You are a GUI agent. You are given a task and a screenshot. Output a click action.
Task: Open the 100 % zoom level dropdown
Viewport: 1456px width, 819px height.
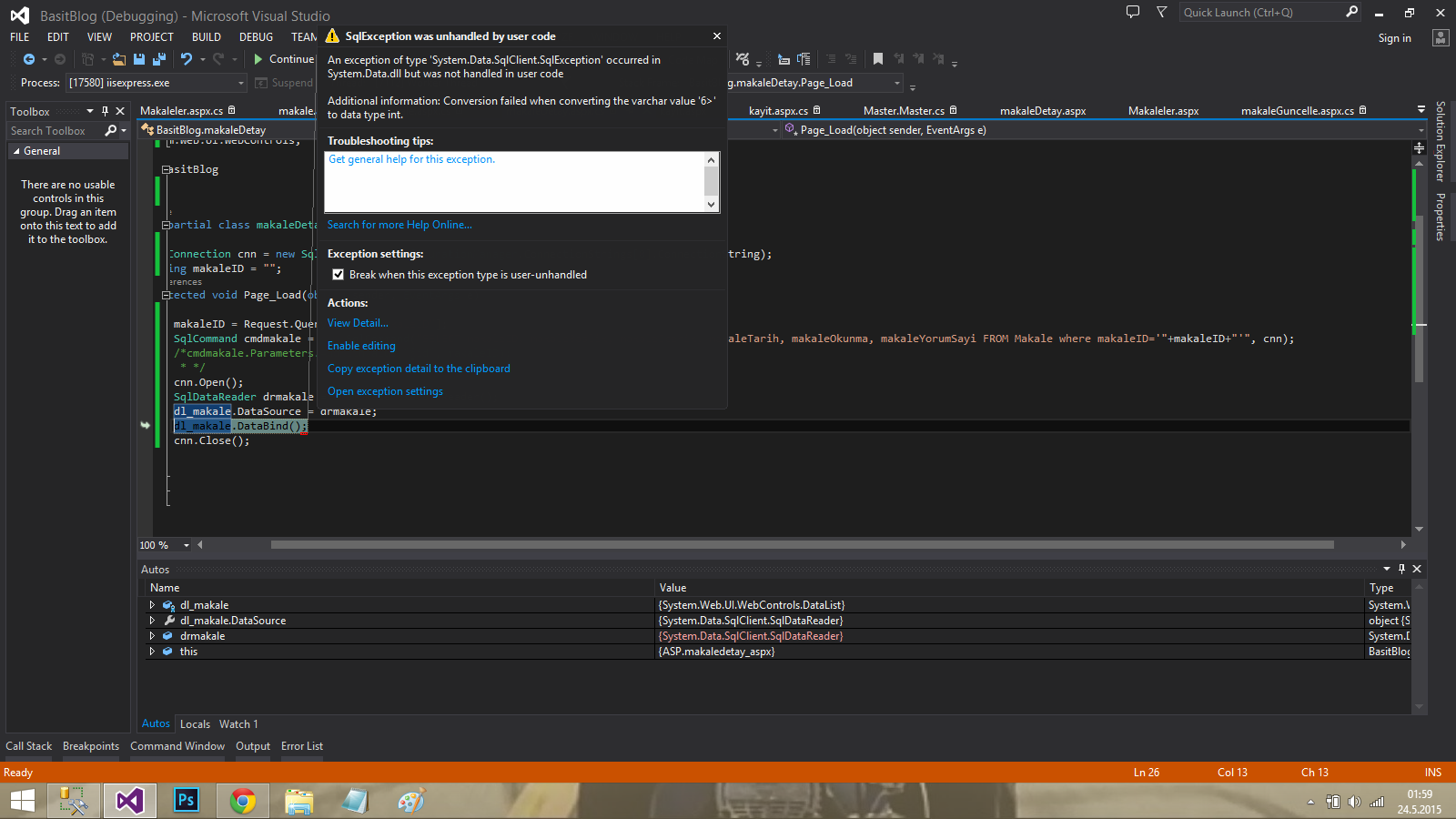coord(187,545)
